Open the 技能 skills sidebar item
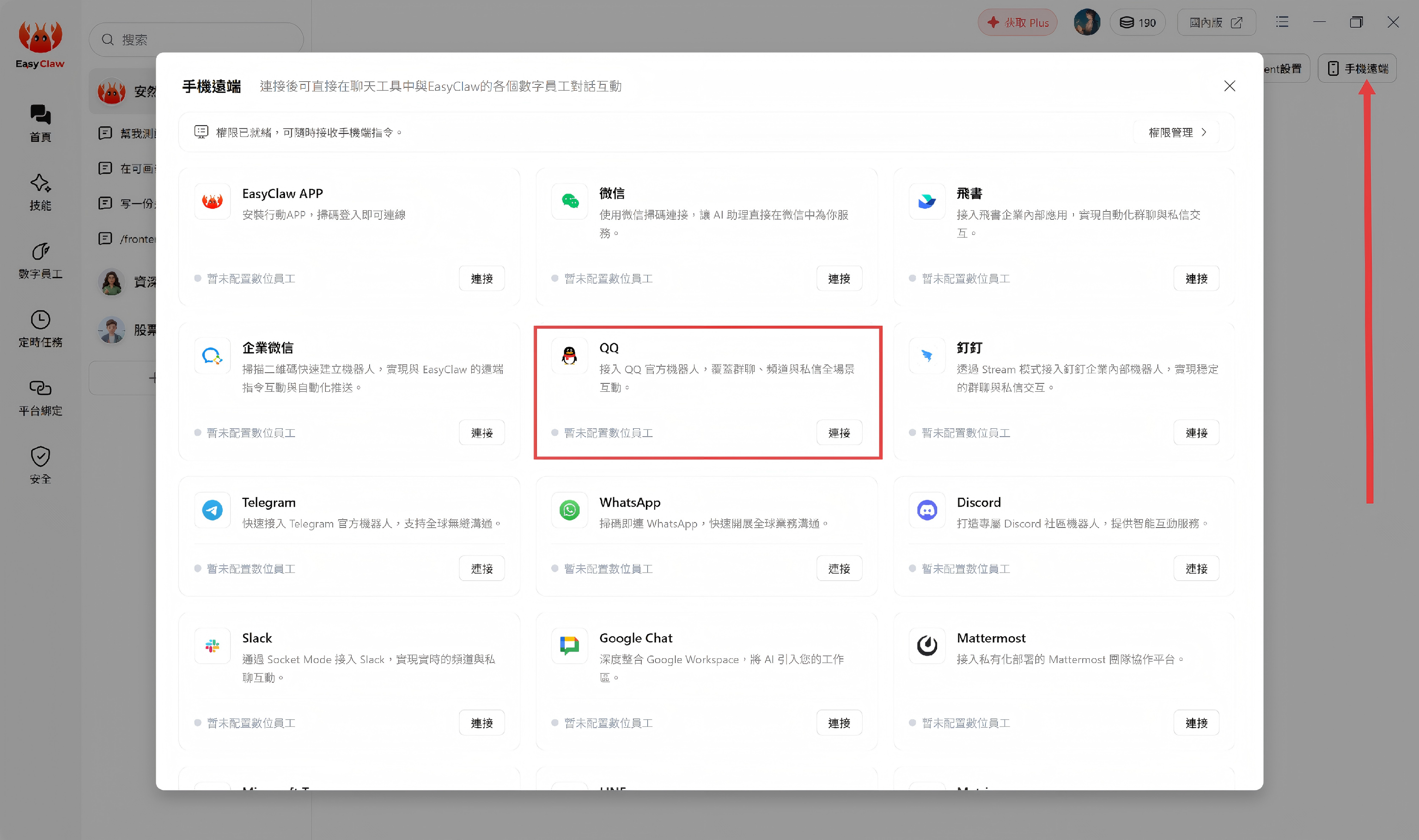The height and width of the screenshot is (840, 1419). pyautogui.click(x=40, y=192)
